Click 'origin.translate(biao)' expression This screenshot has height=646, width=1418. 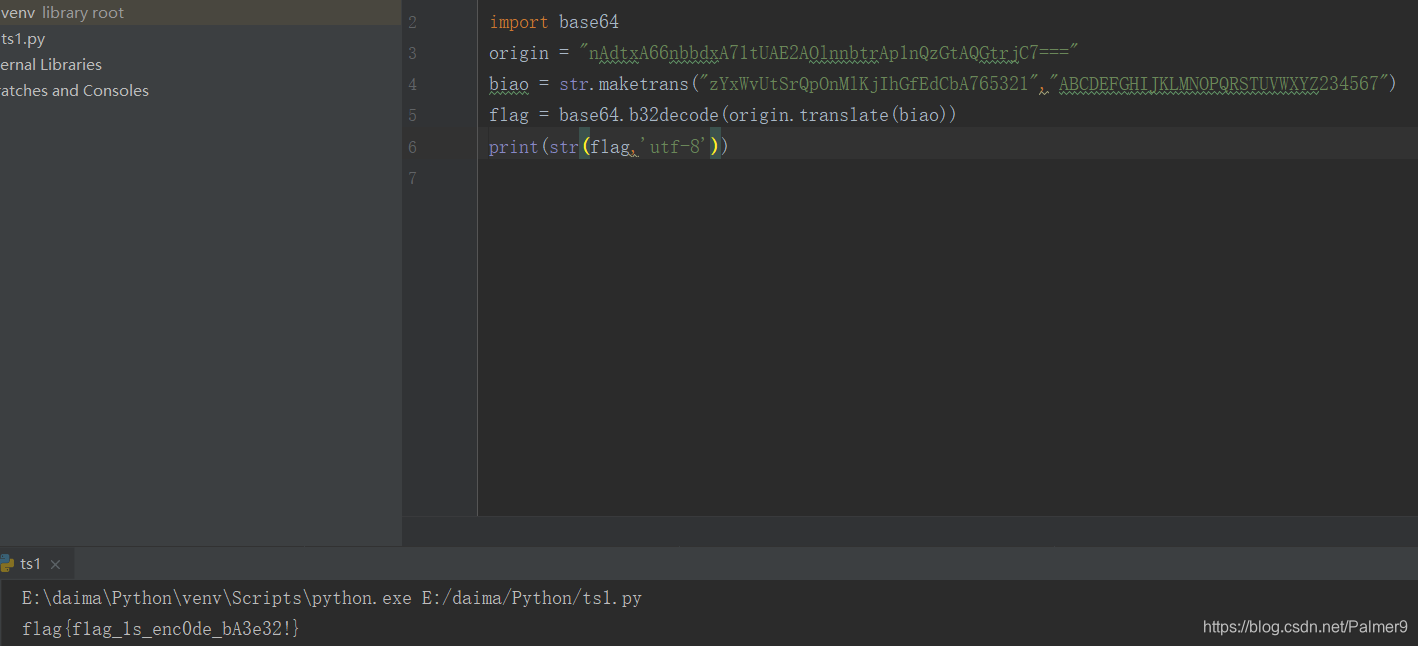click(838, 115)
